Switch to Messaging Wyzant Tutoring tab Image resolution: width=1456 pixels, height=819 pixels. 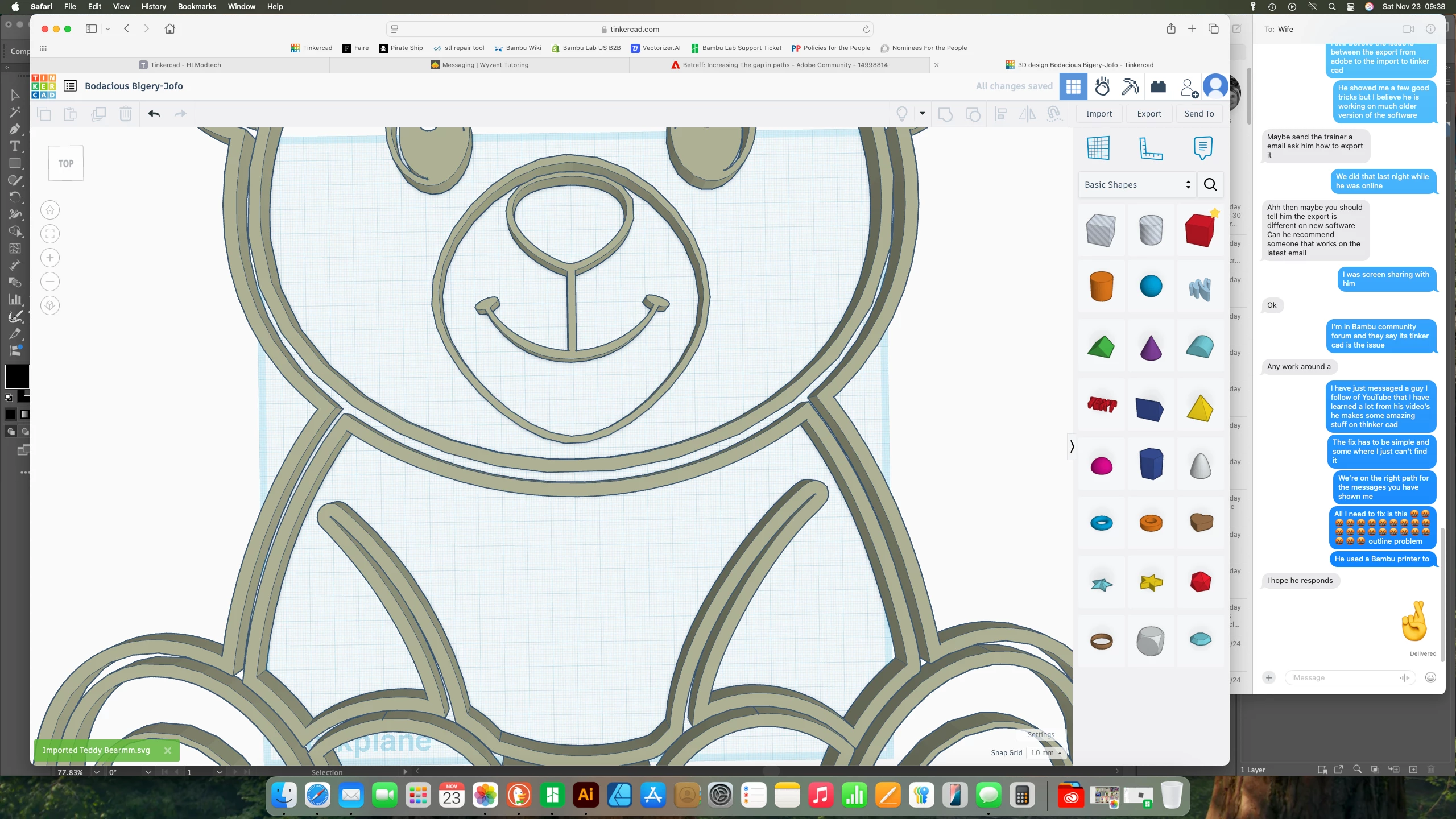point(479,65)
